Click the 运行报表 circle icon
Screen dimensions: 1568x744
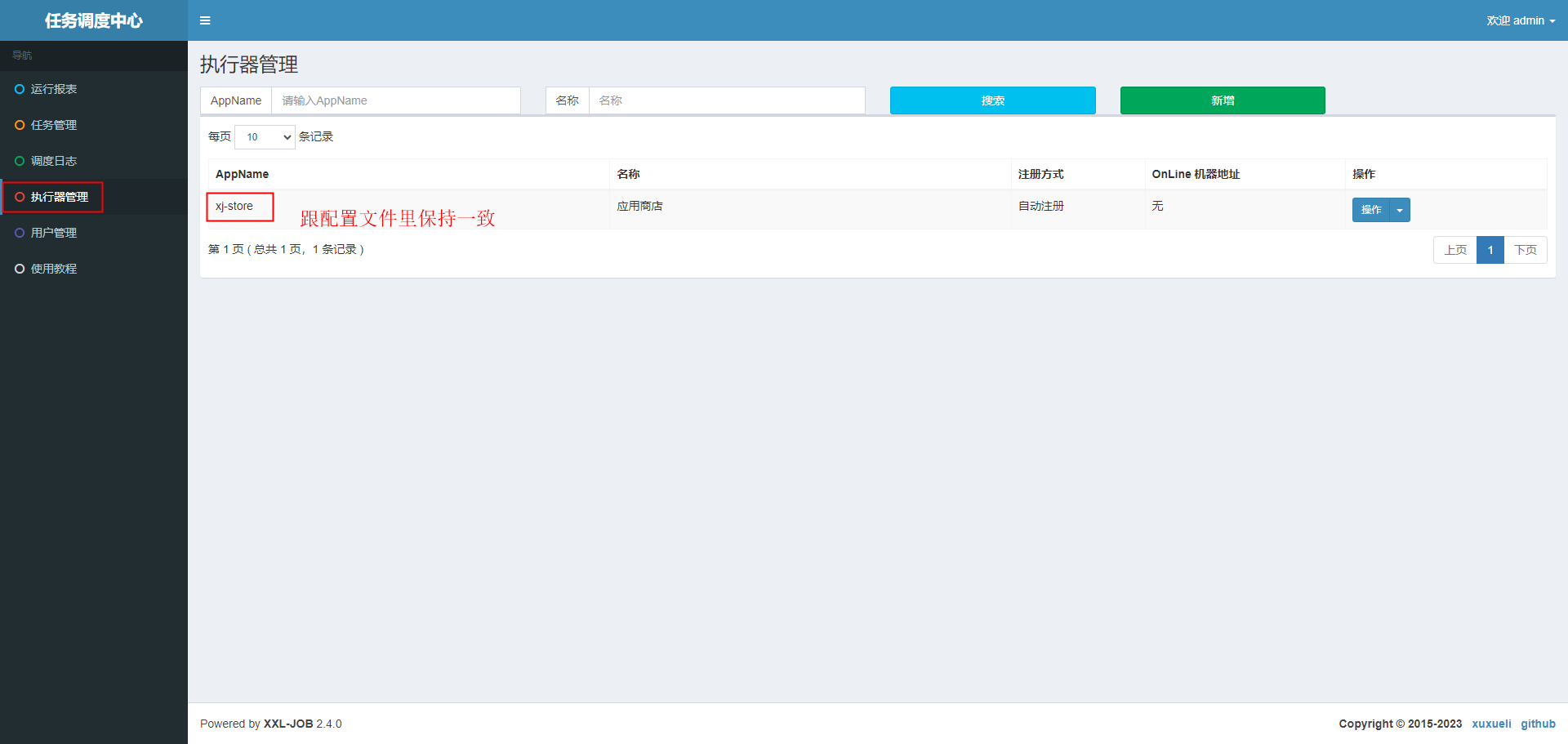click(x=20, y=89)
